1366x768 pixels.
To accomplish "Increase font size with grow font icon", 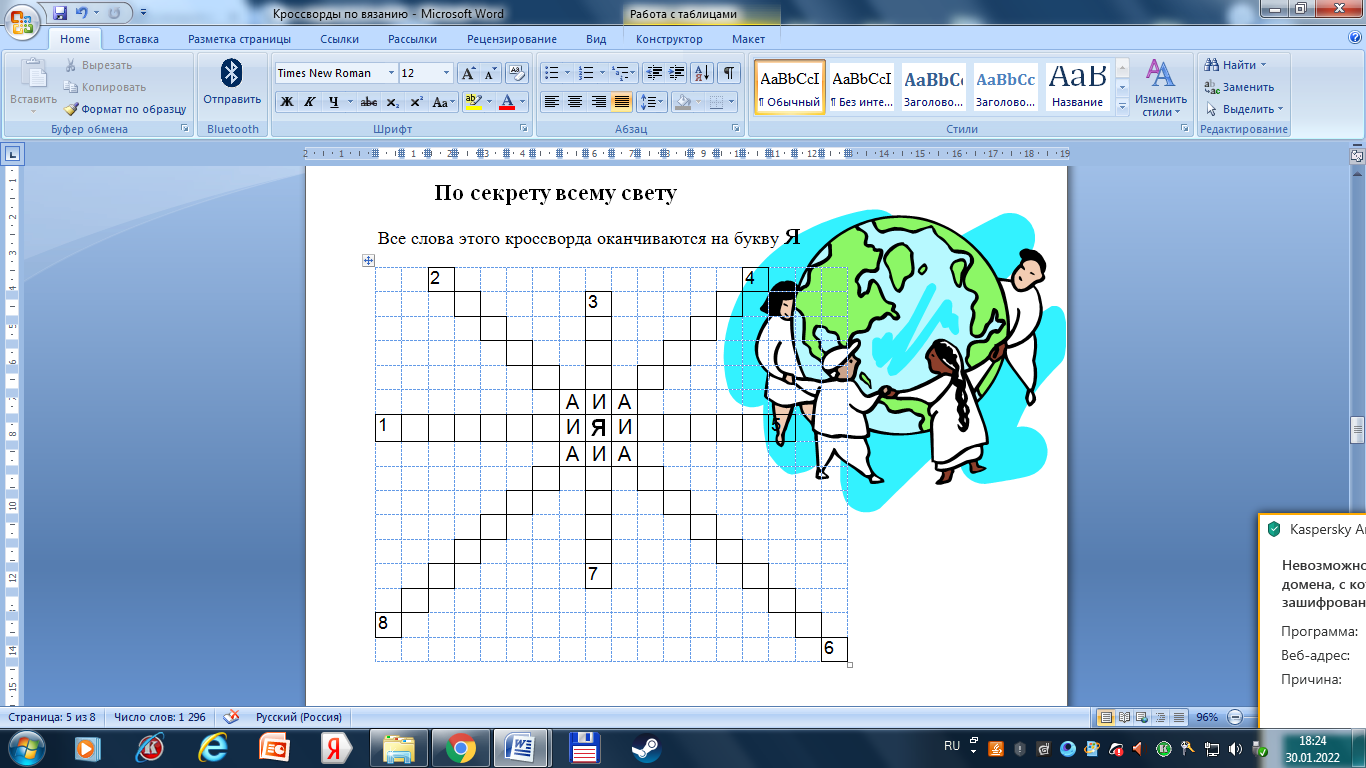I will click(x=468, y=73).
